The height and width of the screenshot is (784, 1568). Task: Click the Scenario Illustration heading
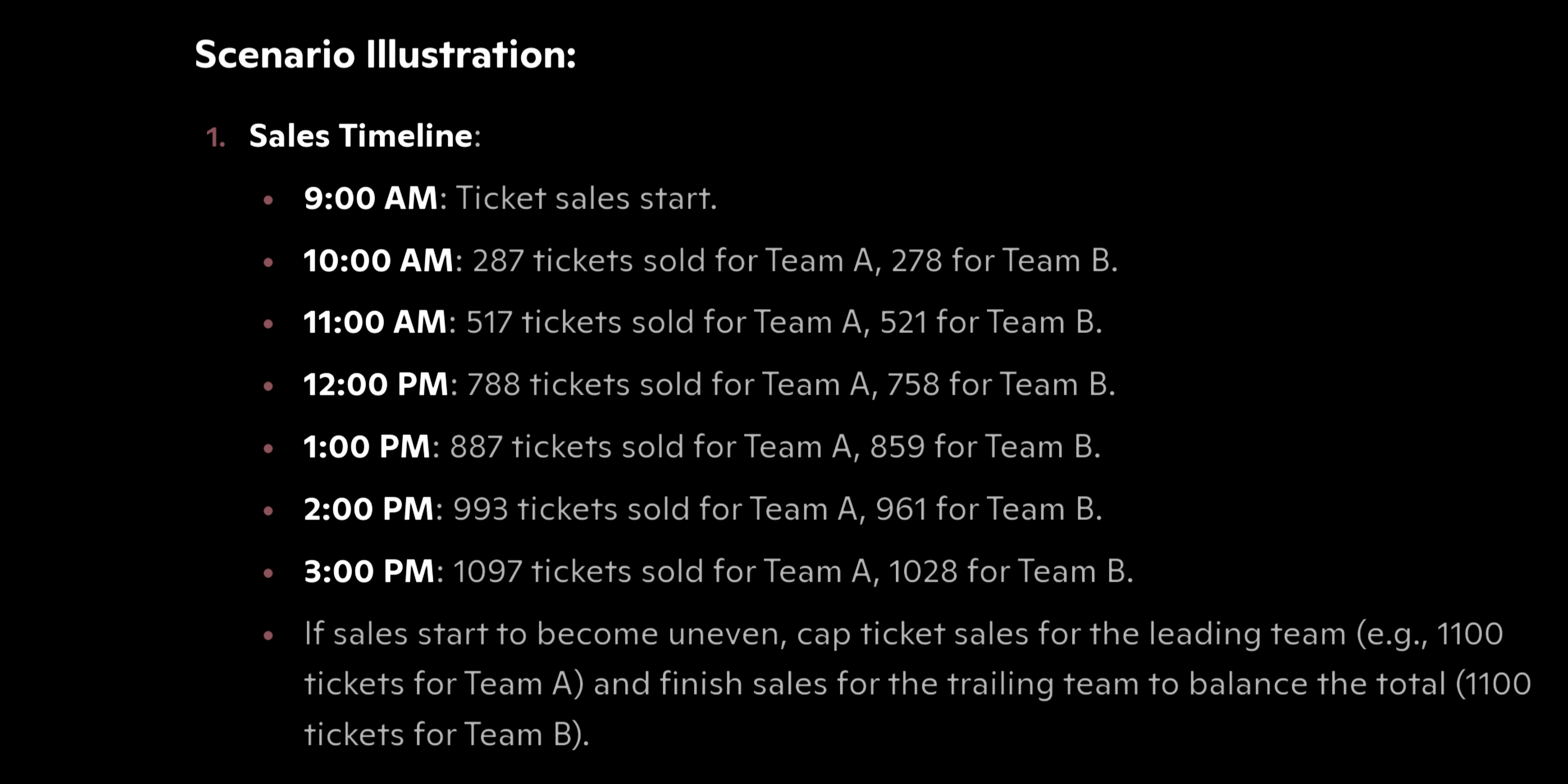click(x=385, y=55)
